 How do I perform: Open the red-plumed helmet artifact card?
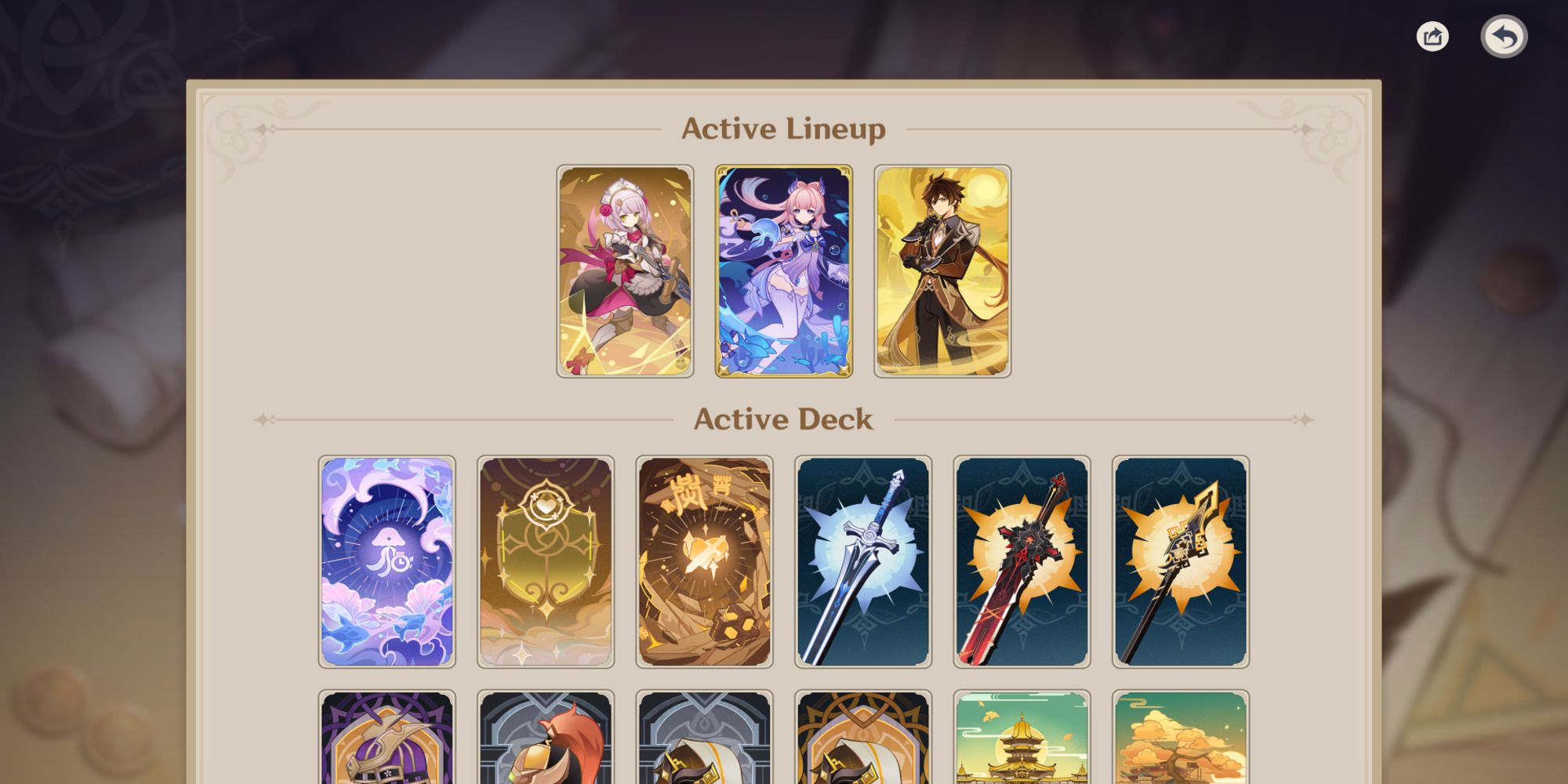tap(546, 737)
